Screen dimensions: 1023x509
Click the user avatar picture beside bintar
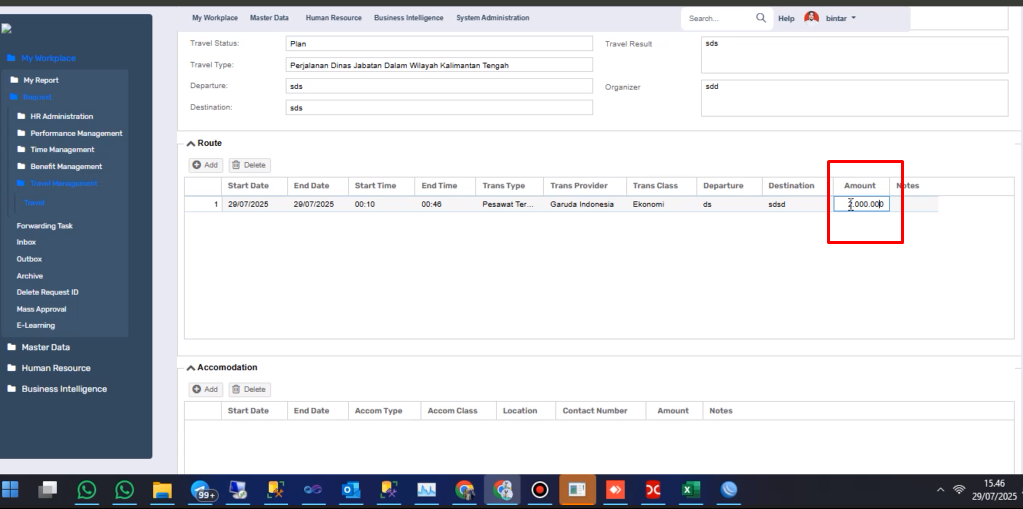tap(811, 18)
